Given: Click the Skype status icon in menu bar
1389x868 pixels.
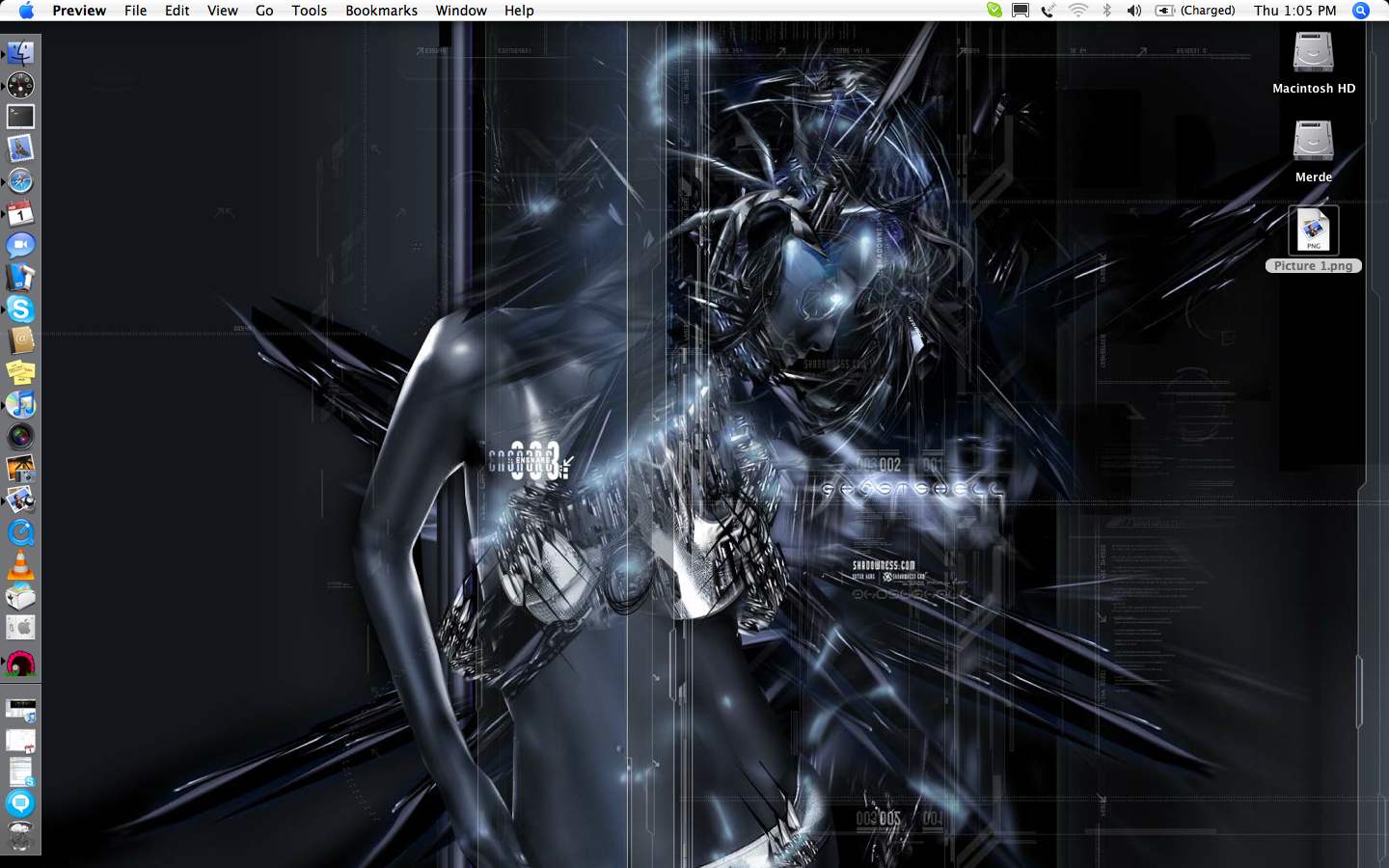Looking at the screenshot, I should tap(994, 11).
